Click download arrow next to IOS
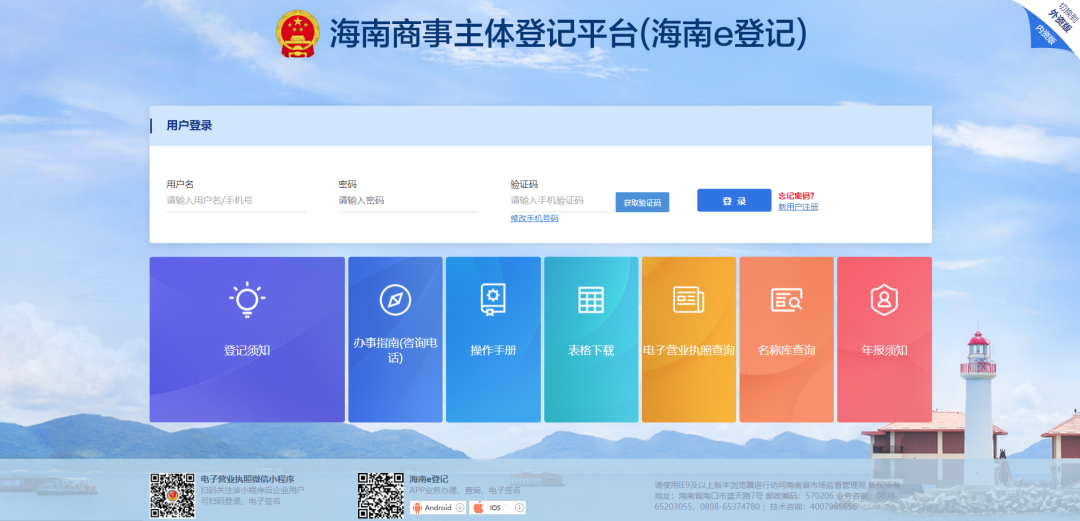Viewport: 1080px width, 521px height. coord(519,508)
